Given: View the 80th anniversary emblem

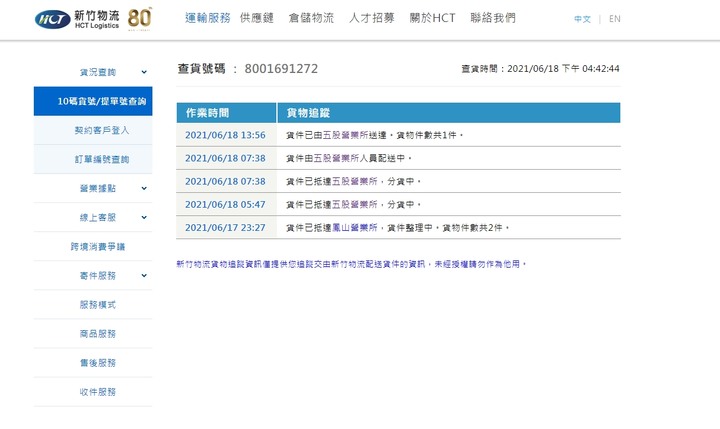Looking at the screenshot, I should point(140,19).
